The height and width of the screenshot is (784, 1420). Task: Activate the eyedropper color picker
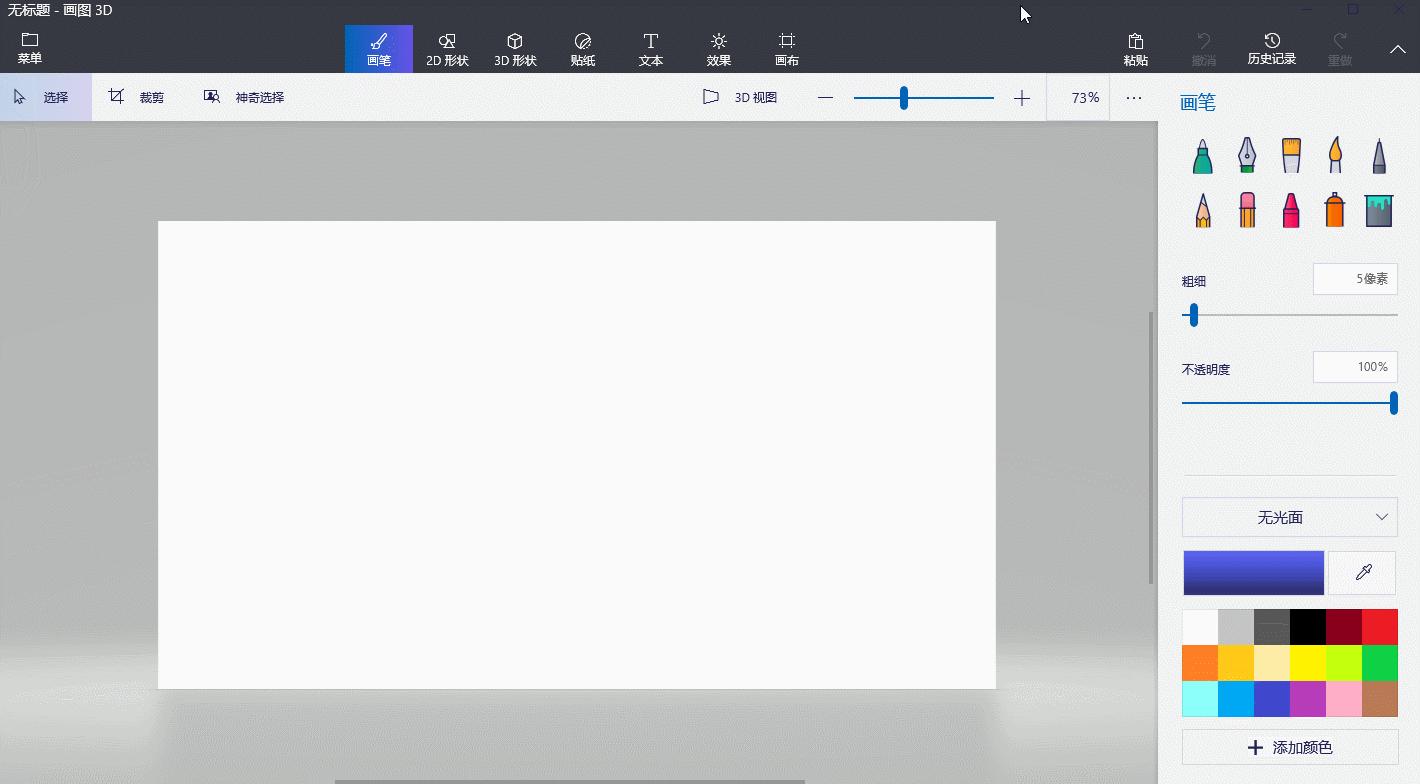point(1363,573)
